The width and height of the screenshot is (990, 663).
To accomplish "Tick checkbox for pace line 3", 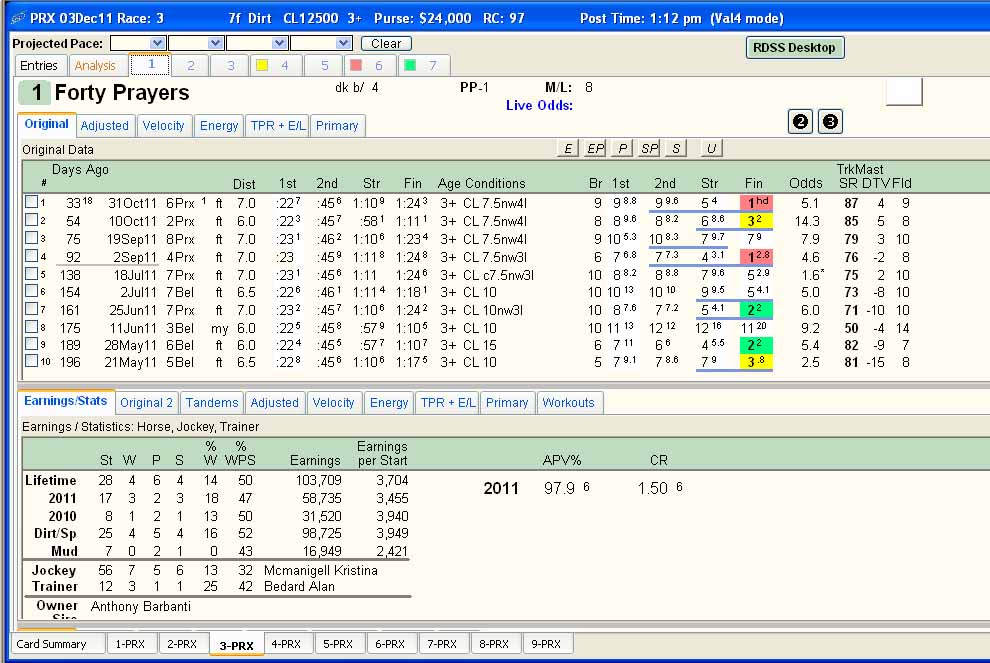I will click(x=31, y=238).
